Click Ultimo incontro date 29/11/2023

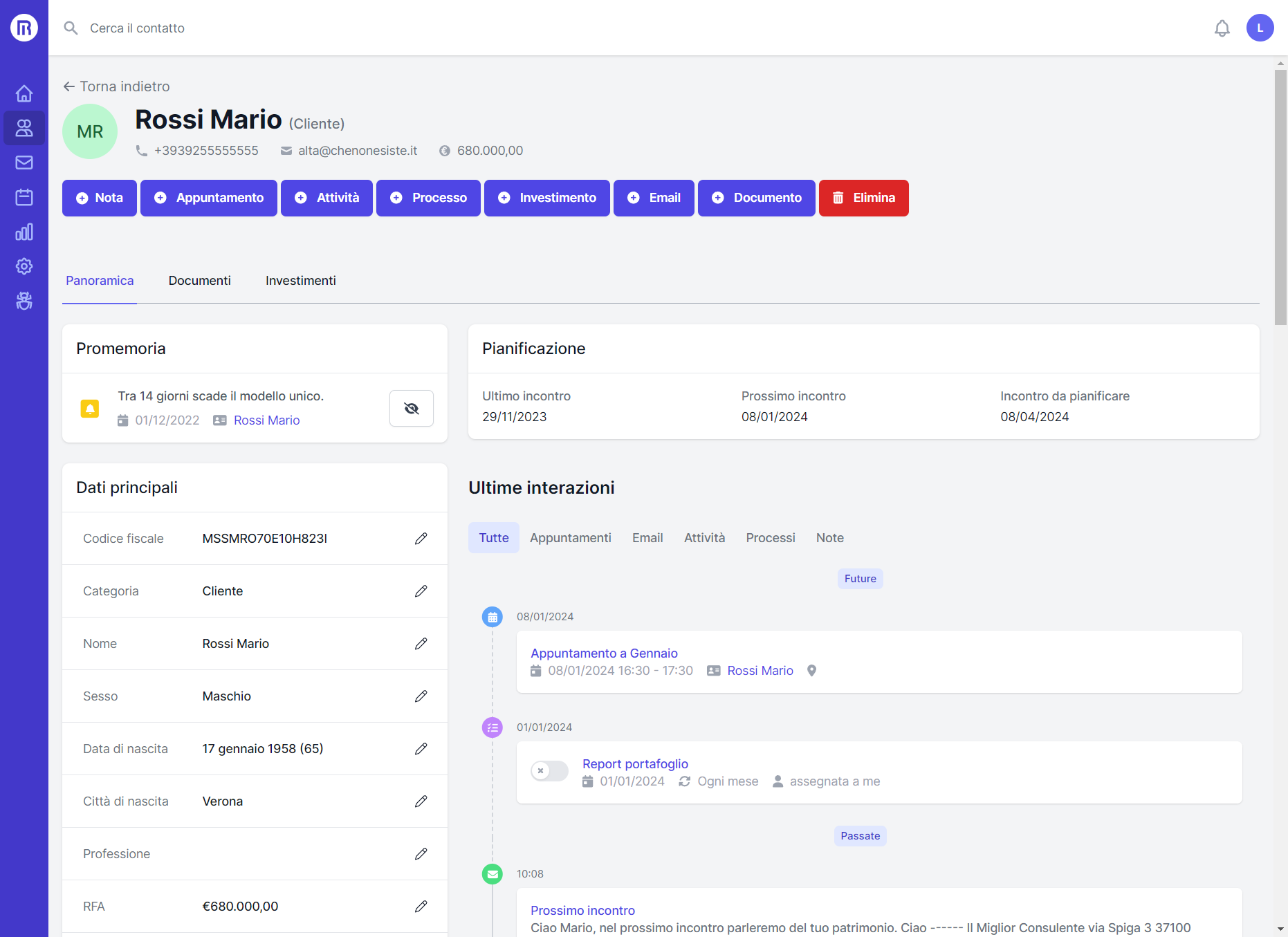coord(515,417)
